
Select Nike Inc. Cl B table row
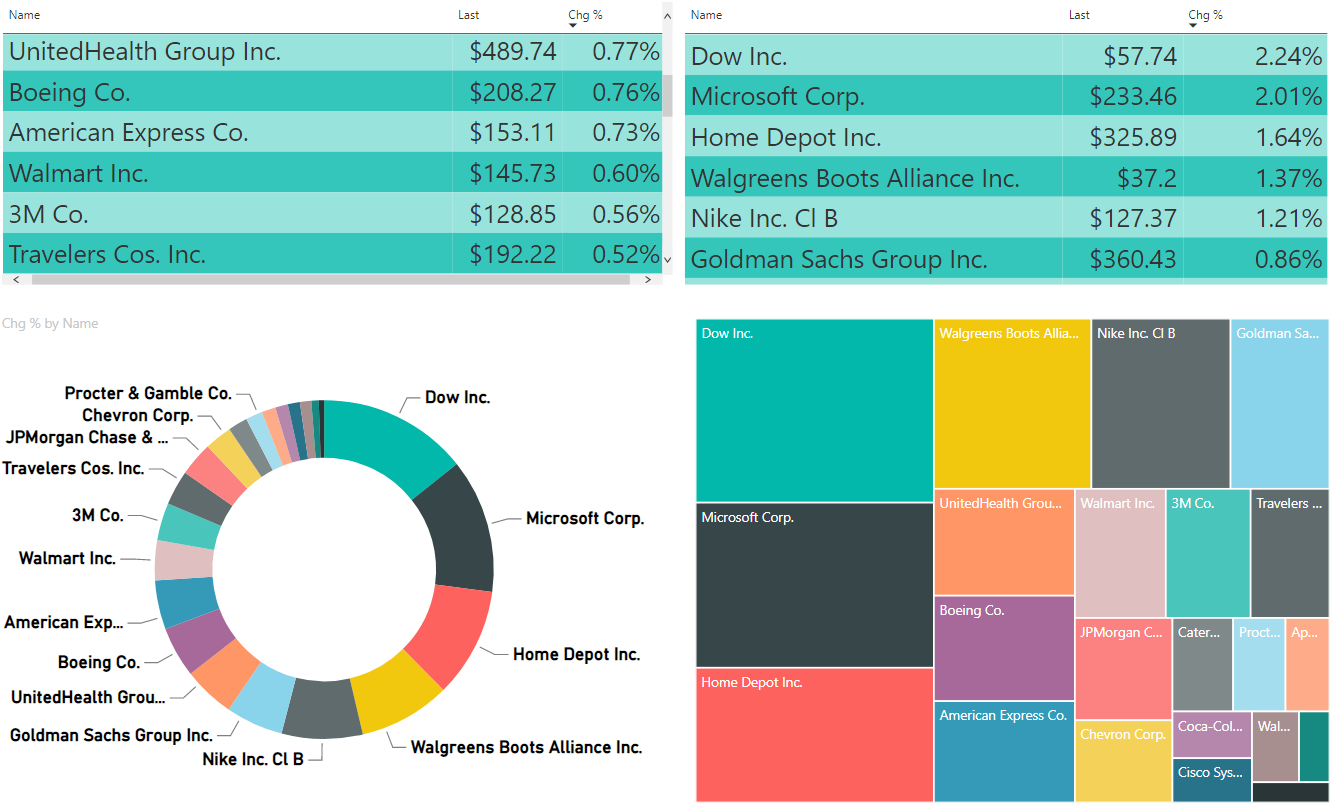(x=1007, y=218)
